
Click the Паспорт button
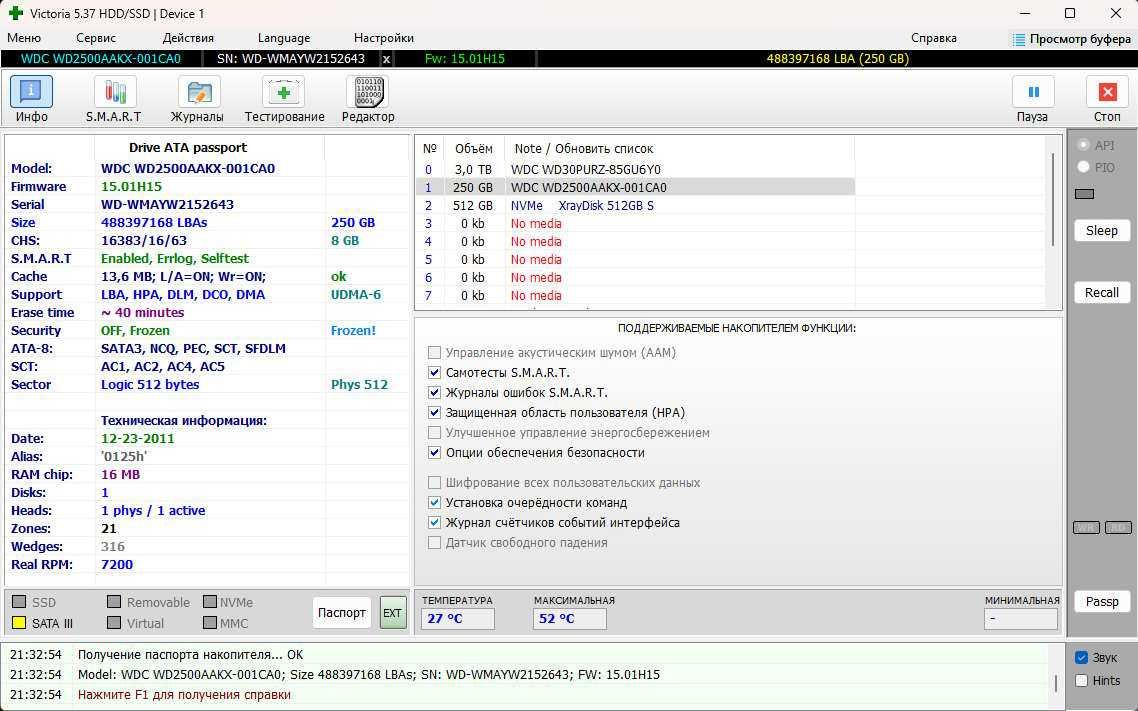pyautogui.click(x=342, y=613)
